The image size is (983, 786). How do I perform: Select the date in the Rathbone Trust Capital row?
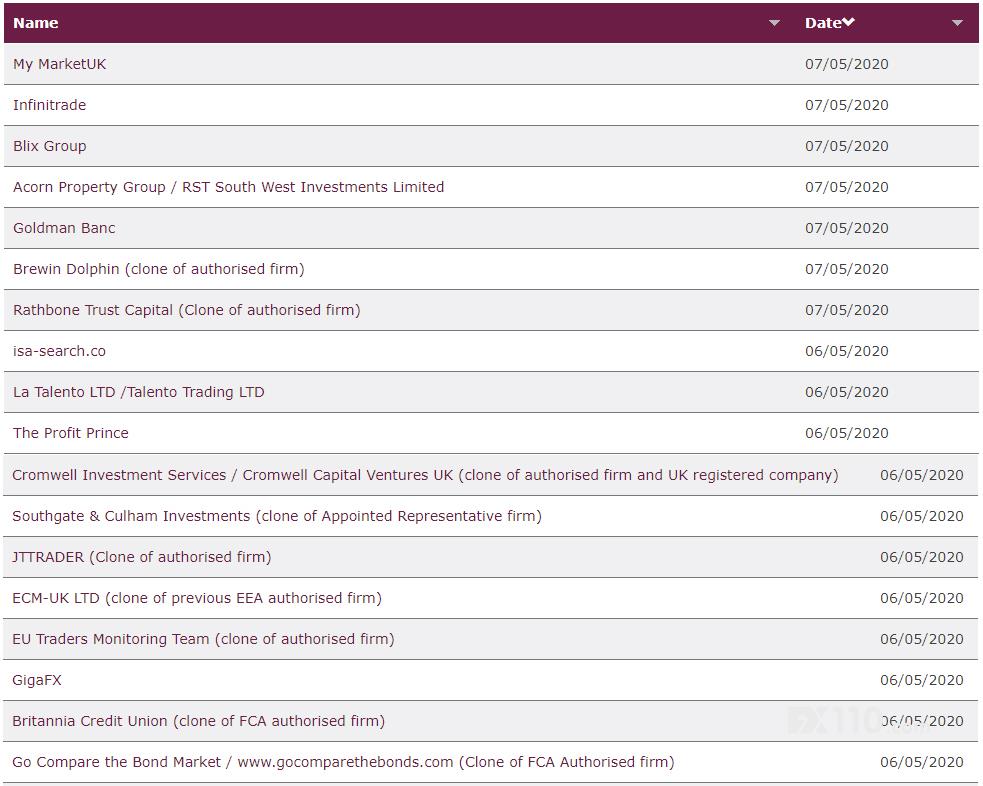(x=846, y=310)
